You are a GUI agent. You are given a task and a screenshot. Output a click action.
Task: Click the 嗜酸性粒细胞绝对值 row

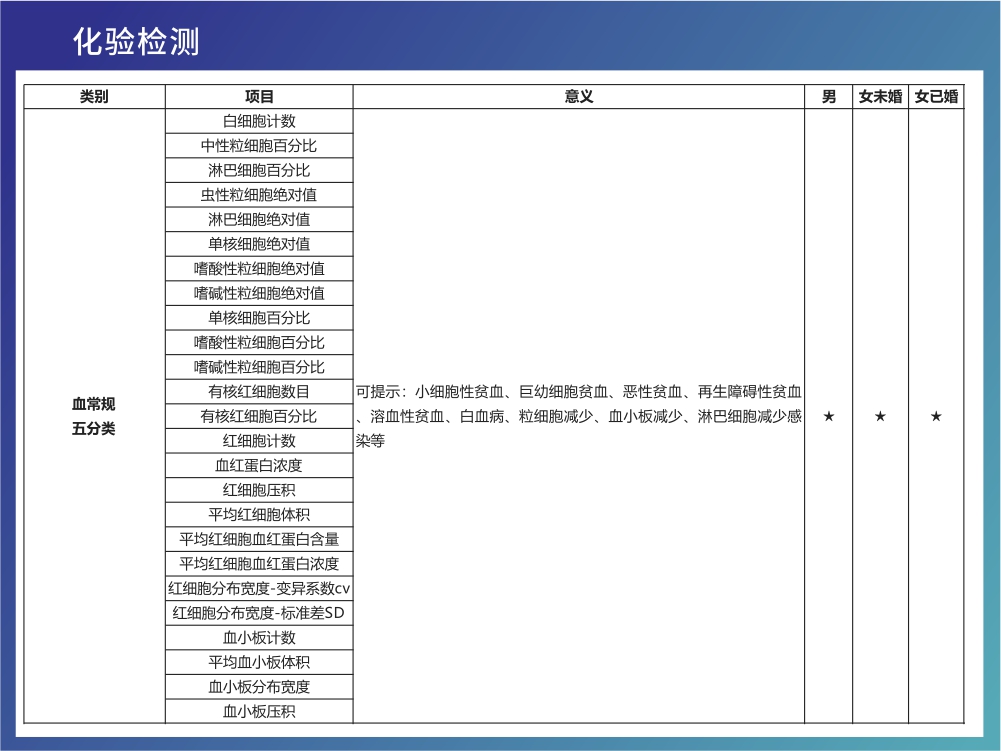coord(259,269)
